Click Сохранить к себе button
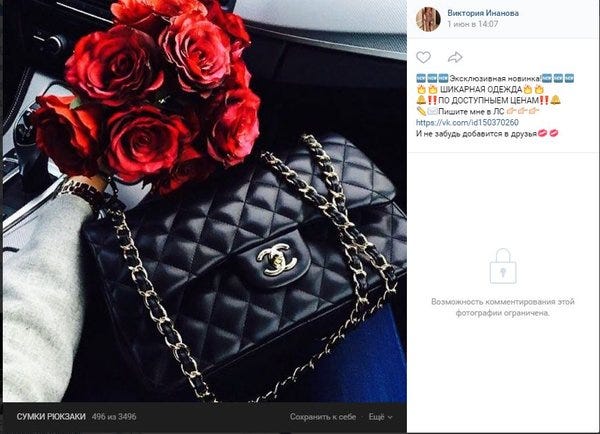The height and width of the screenshot is (434, 600). 323,417
